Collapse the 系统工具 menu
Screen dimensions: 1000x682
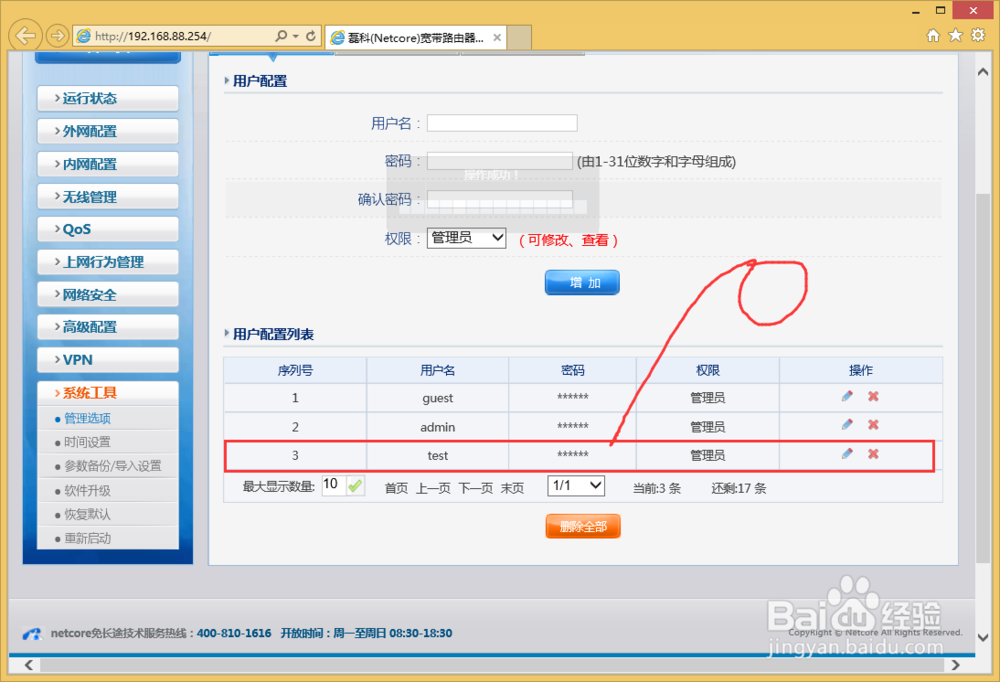(108, 393)
